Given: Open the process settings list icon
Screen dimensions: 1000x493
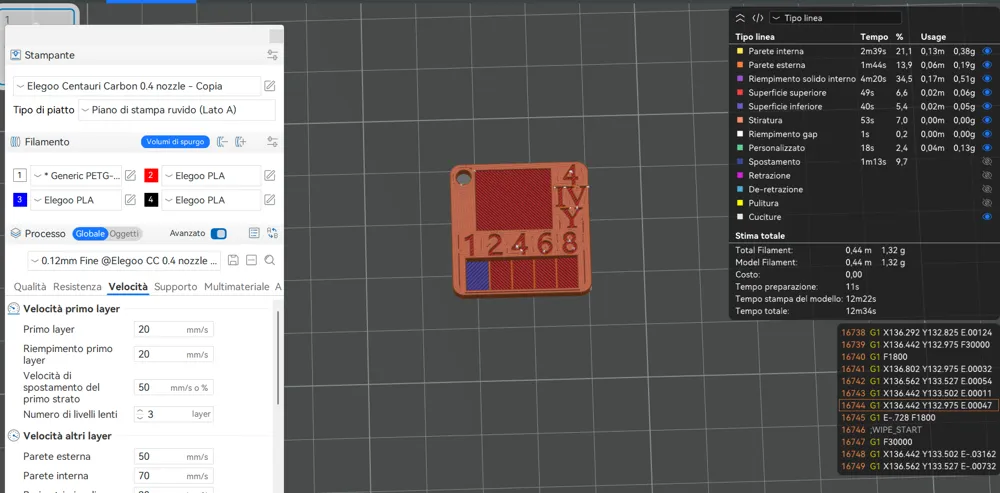Looking at the screenshot, I should point(254,233).
